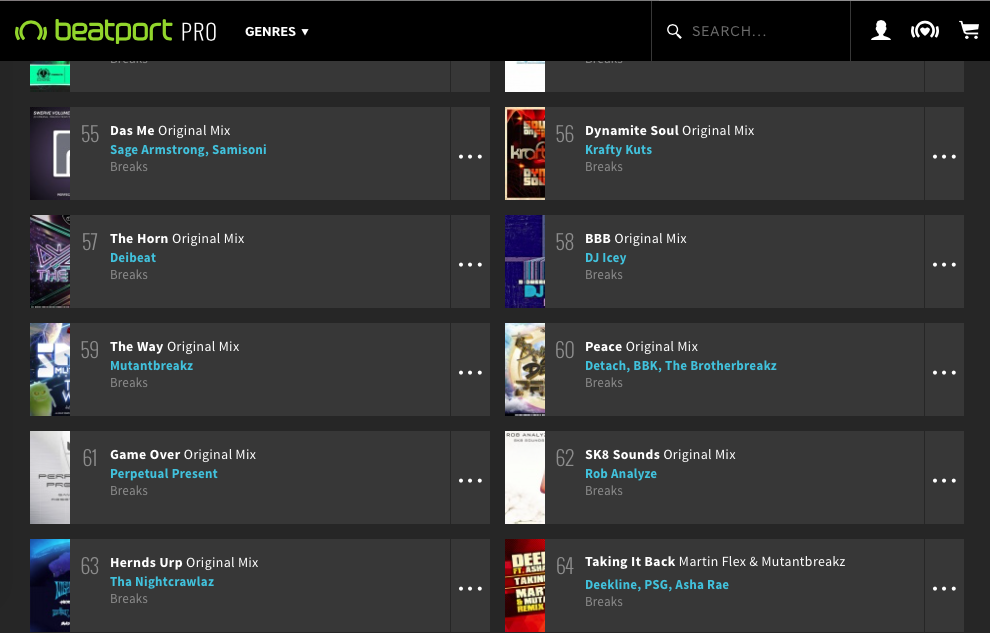This screenshot has width=990, height=633.
Task: Open track The Way Original Mix
Action: (x=174, y=346)
